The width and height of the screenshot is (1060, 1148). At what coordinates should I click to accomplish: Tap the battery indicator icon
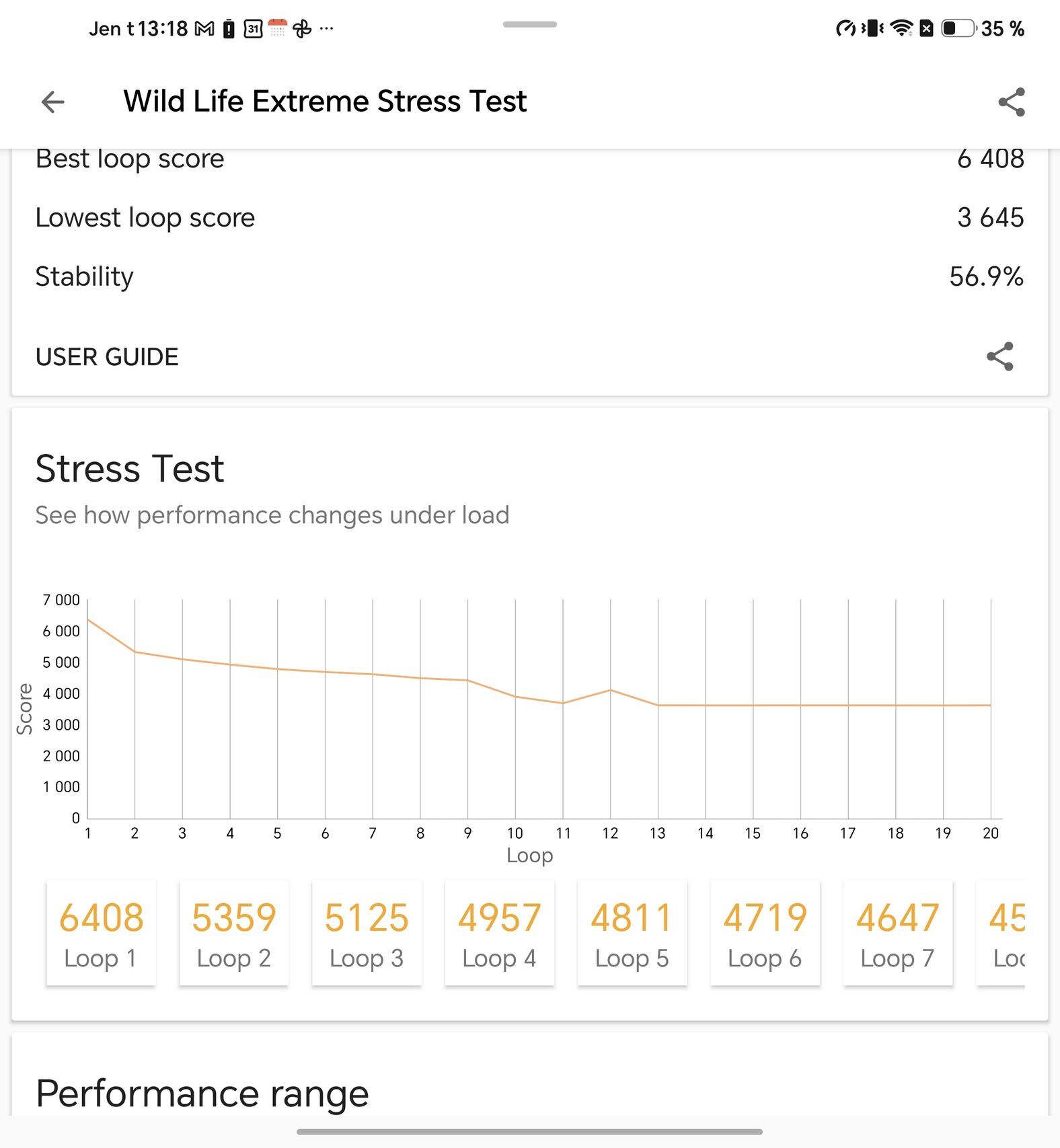coord(958,28)
